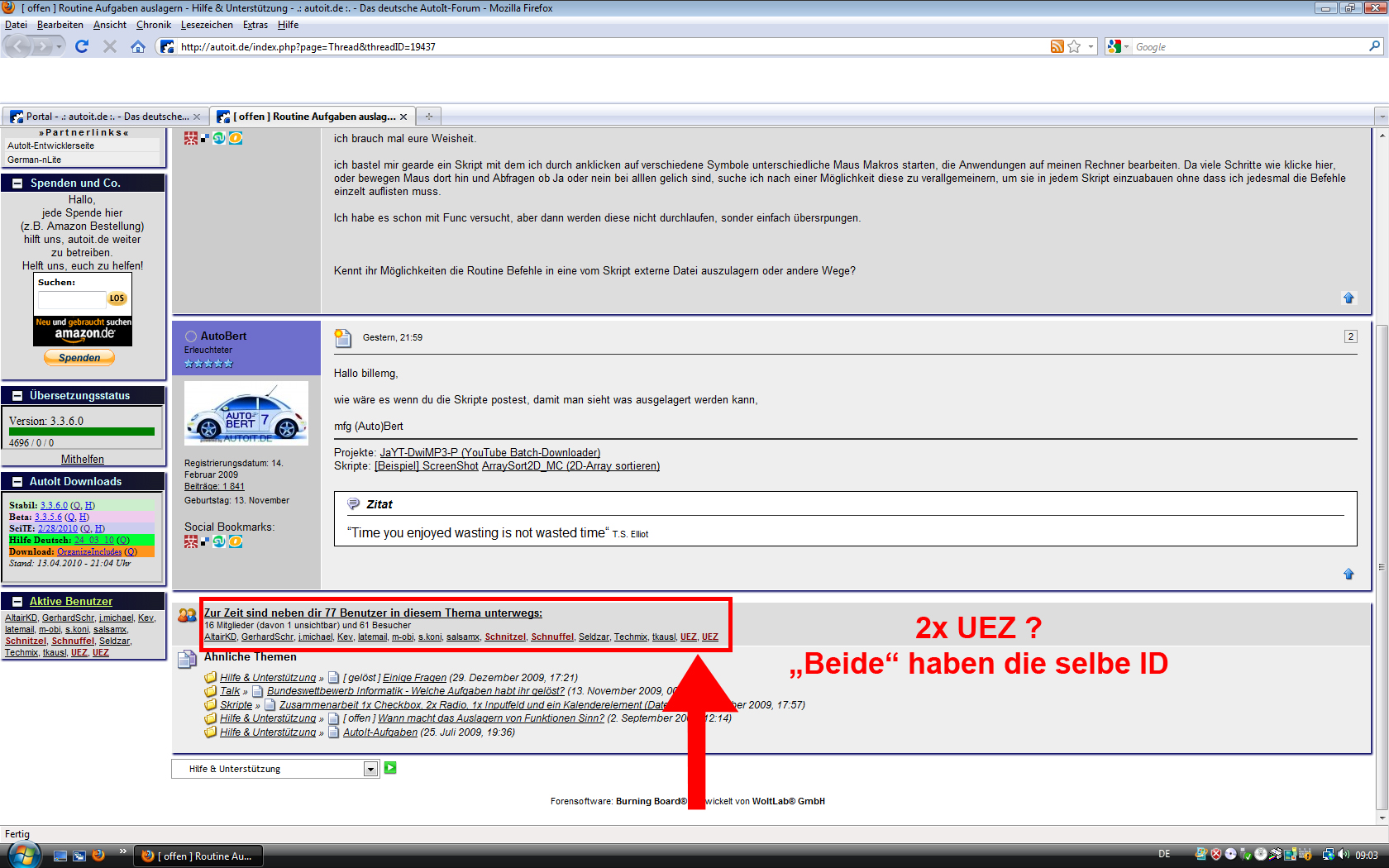Open the Hilfe & Unterstützung forum dropdown
The image size is (1389, 868).
[370, 769]
